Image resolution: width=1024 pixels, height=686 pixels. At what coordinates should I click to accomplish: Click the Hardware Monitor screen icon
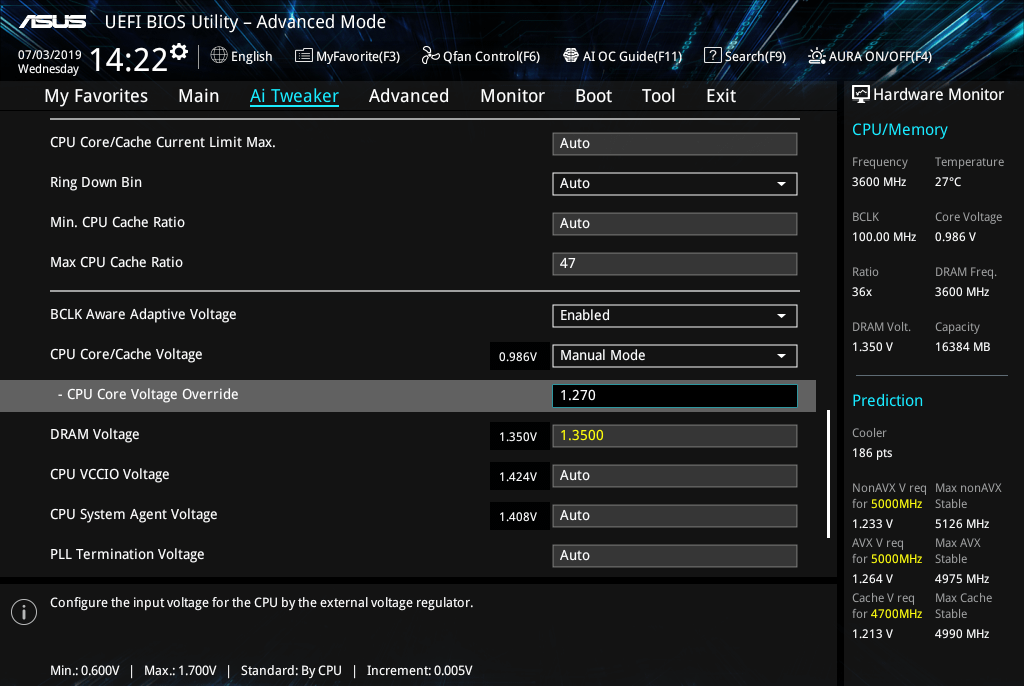click(x=861, y=94)
